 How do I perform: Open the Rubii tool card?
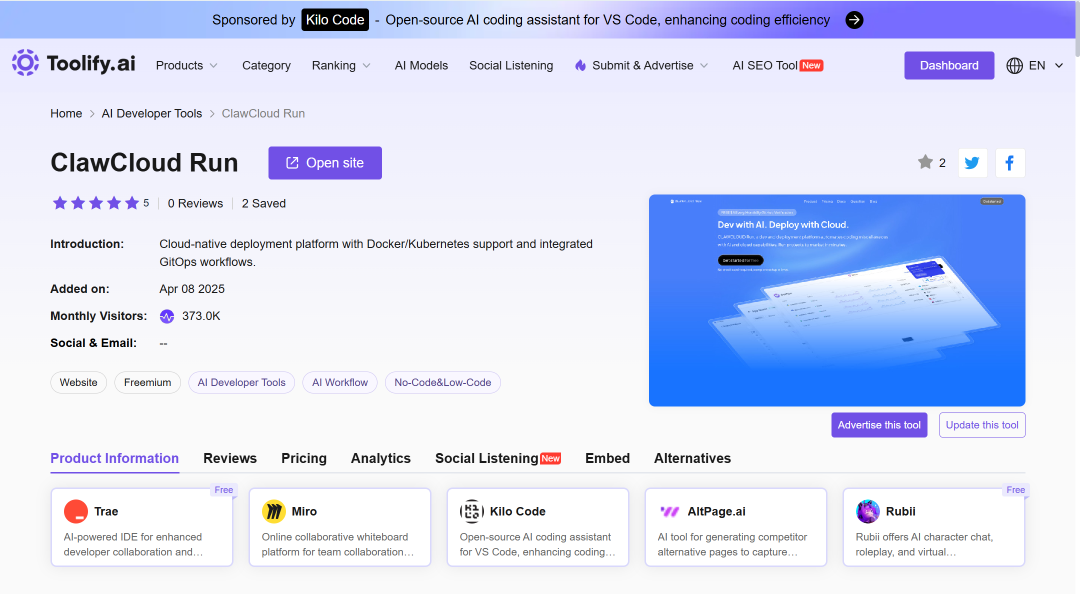[x=934, y=527]
